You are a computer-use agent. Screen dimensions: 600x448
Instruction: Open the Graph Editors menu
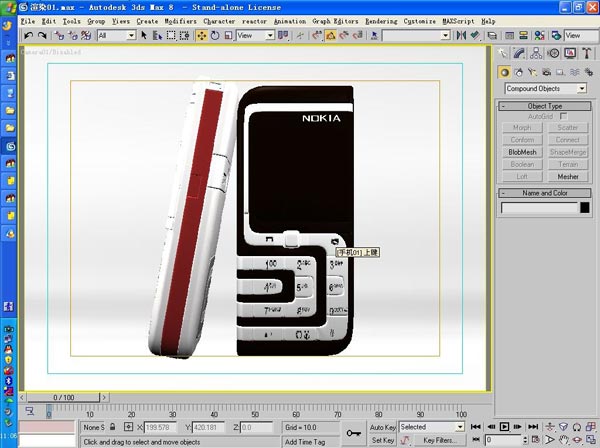(x=335, y=21)
